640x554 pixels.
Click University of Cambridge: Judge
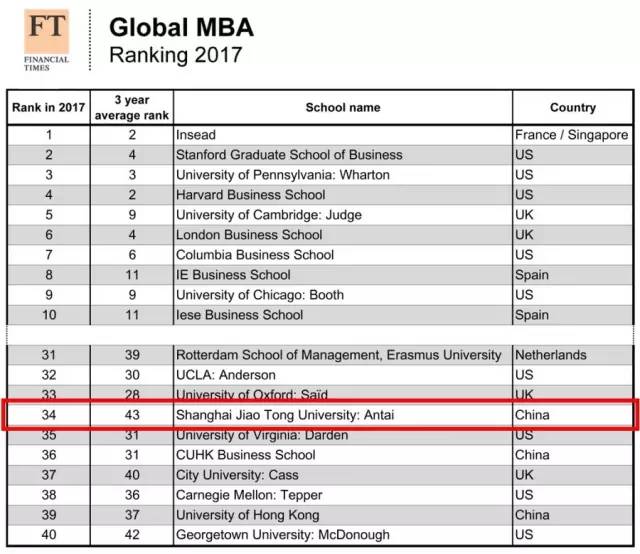pos(268,215)
